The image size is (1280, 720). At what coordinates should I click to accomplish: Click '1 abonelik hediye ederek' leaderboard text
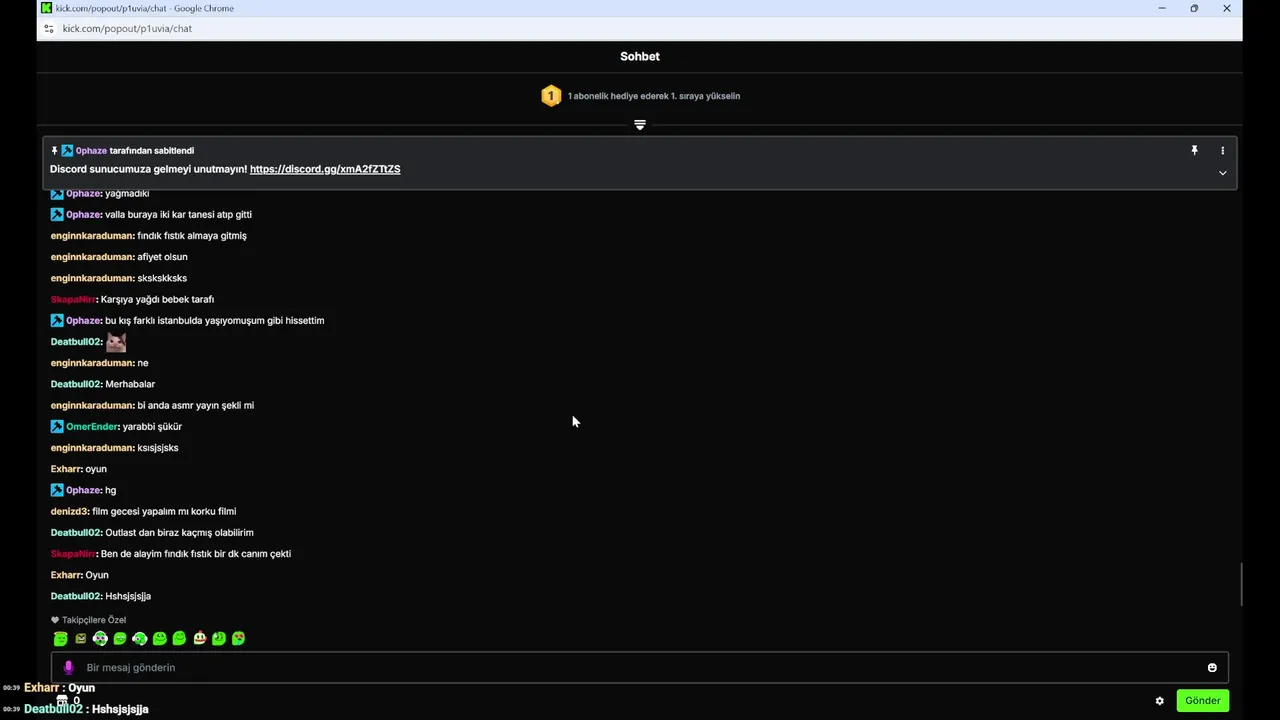pyautogui.click(x=654, y=96)
